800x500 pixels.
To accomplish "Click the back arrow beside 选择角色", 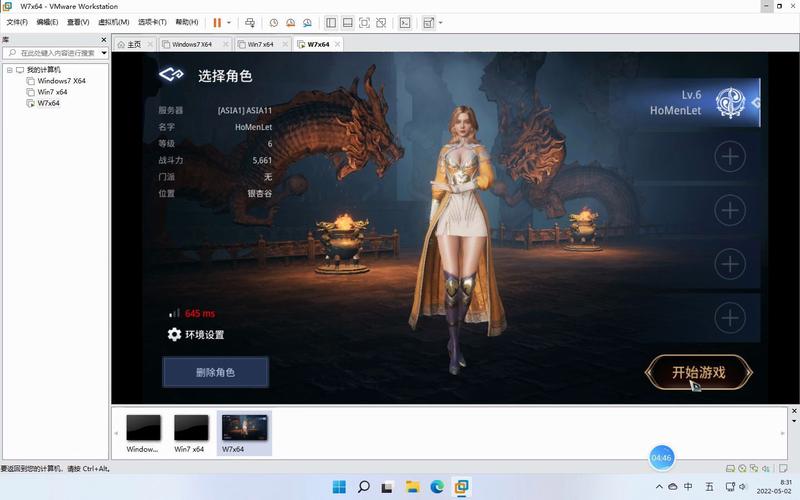I will 171,74.
